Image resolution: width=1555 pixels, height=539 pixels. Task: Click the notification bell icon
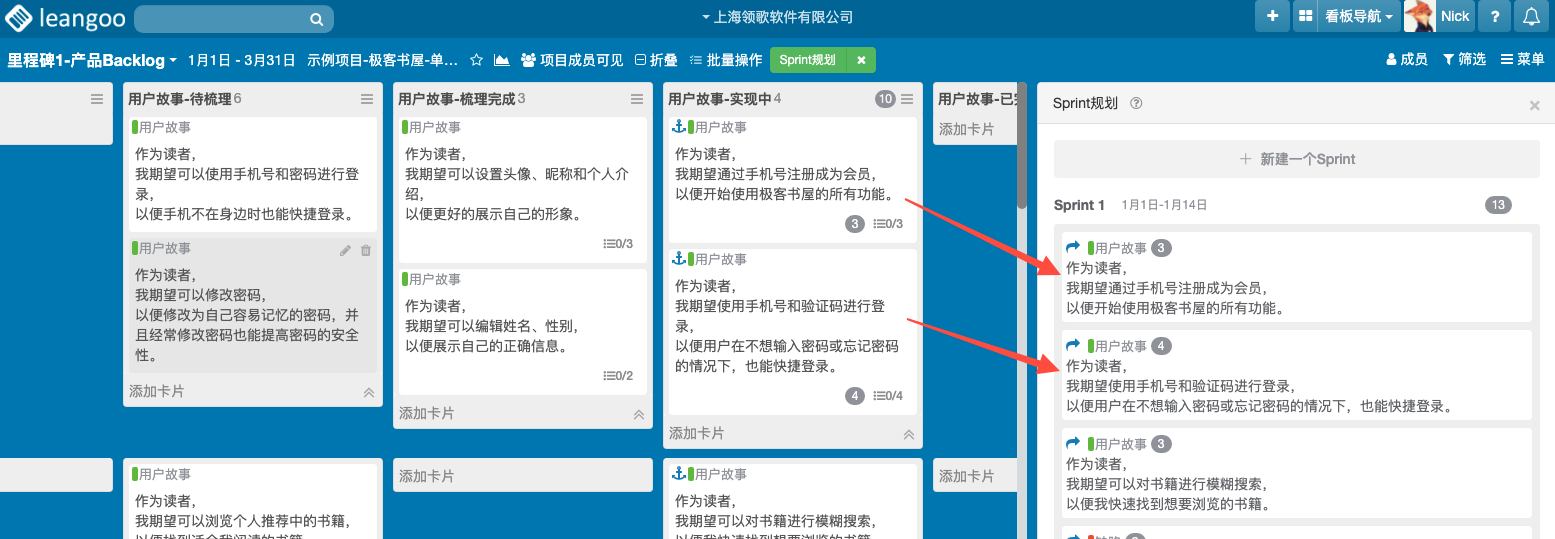1530,17
